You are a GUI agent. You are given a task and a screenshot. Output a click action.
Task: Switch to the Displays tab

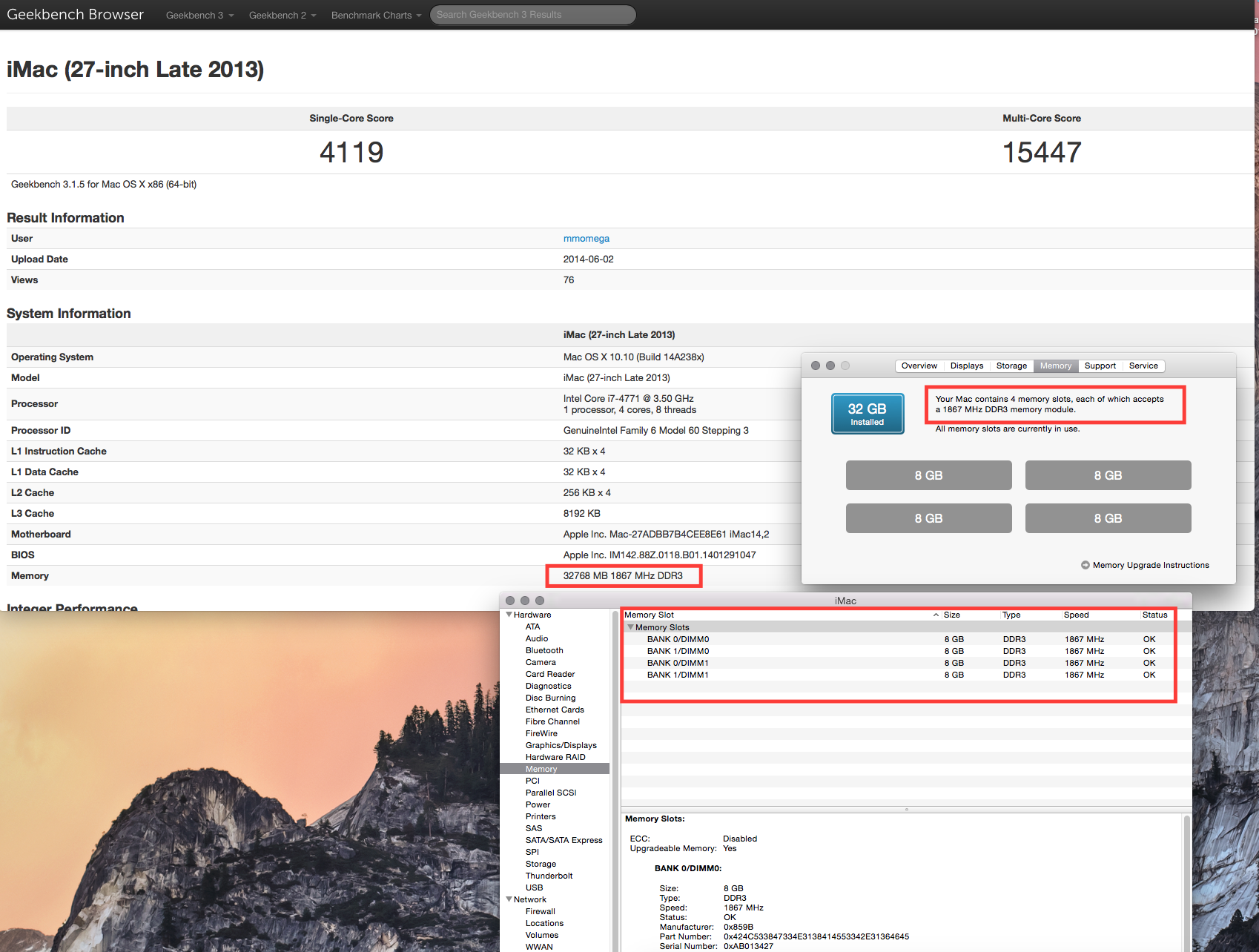pos(967,366)
